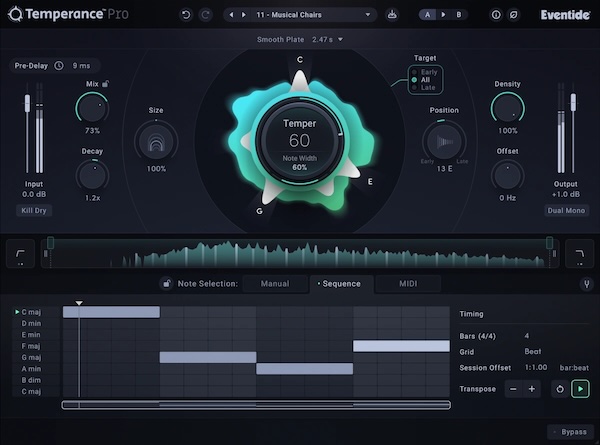Click left waveform range handle
Image resolution: width=600 pixels, height=445 pixels.
point(50,243)
